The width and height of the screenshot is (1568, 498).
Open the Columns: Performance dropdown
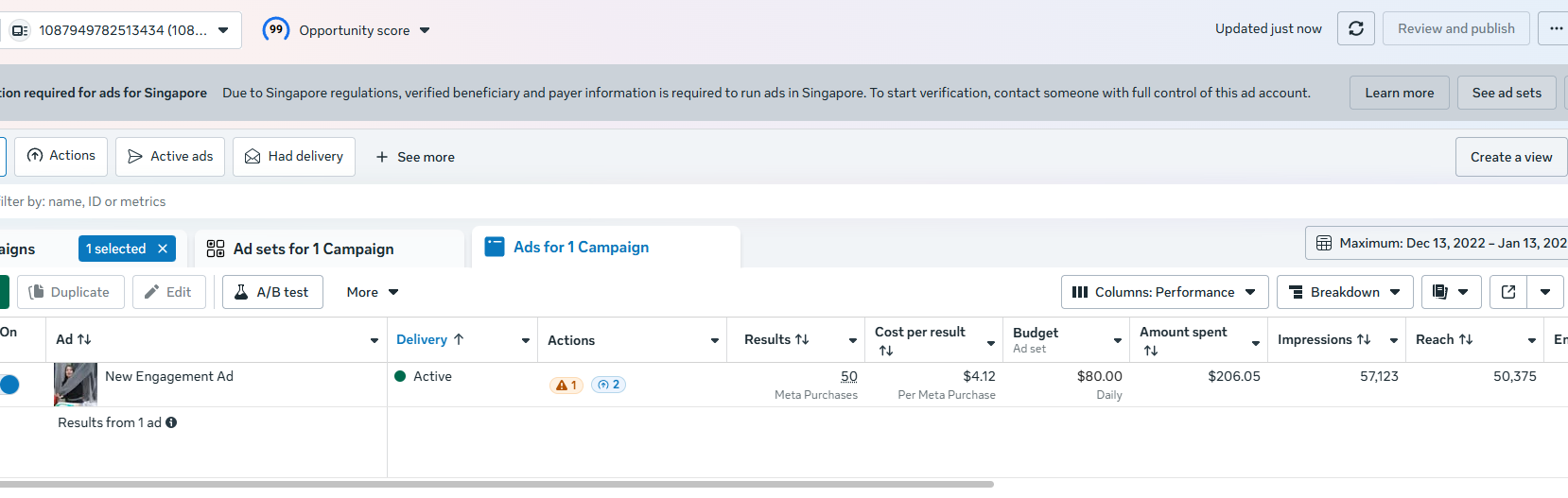coord(1164,292)
